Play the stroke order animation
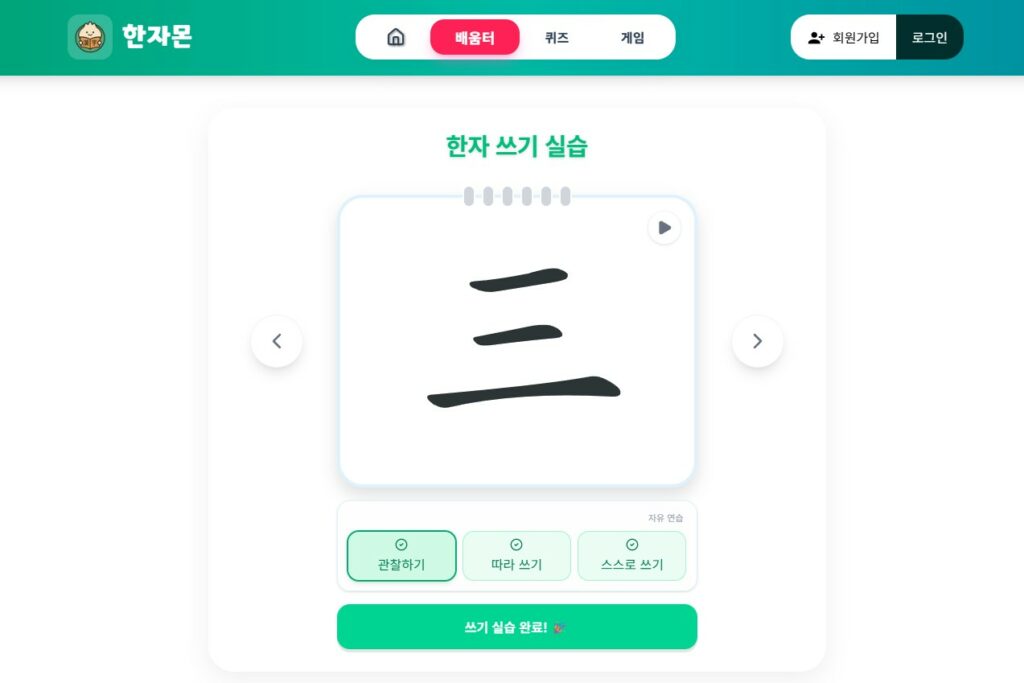 tap(664, 228)
